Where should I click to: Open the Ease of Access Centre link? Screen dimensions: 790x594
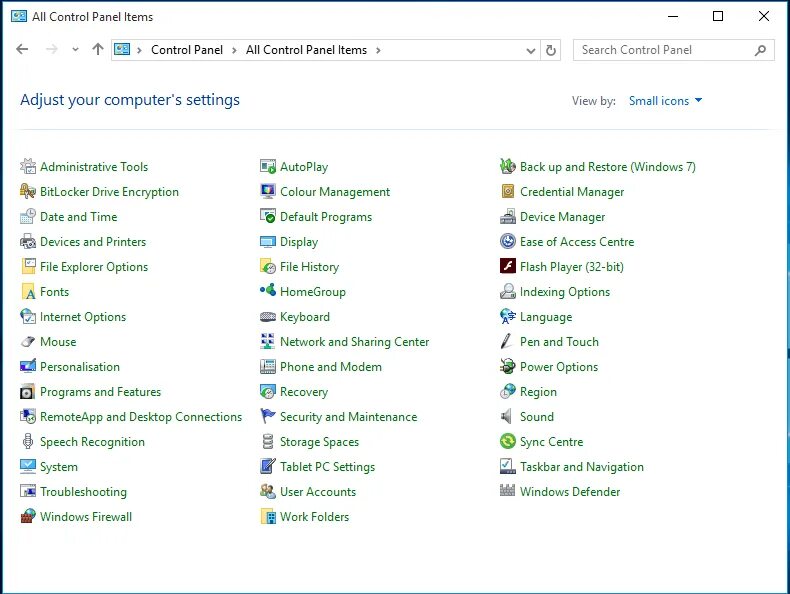[x=577, y=242]
